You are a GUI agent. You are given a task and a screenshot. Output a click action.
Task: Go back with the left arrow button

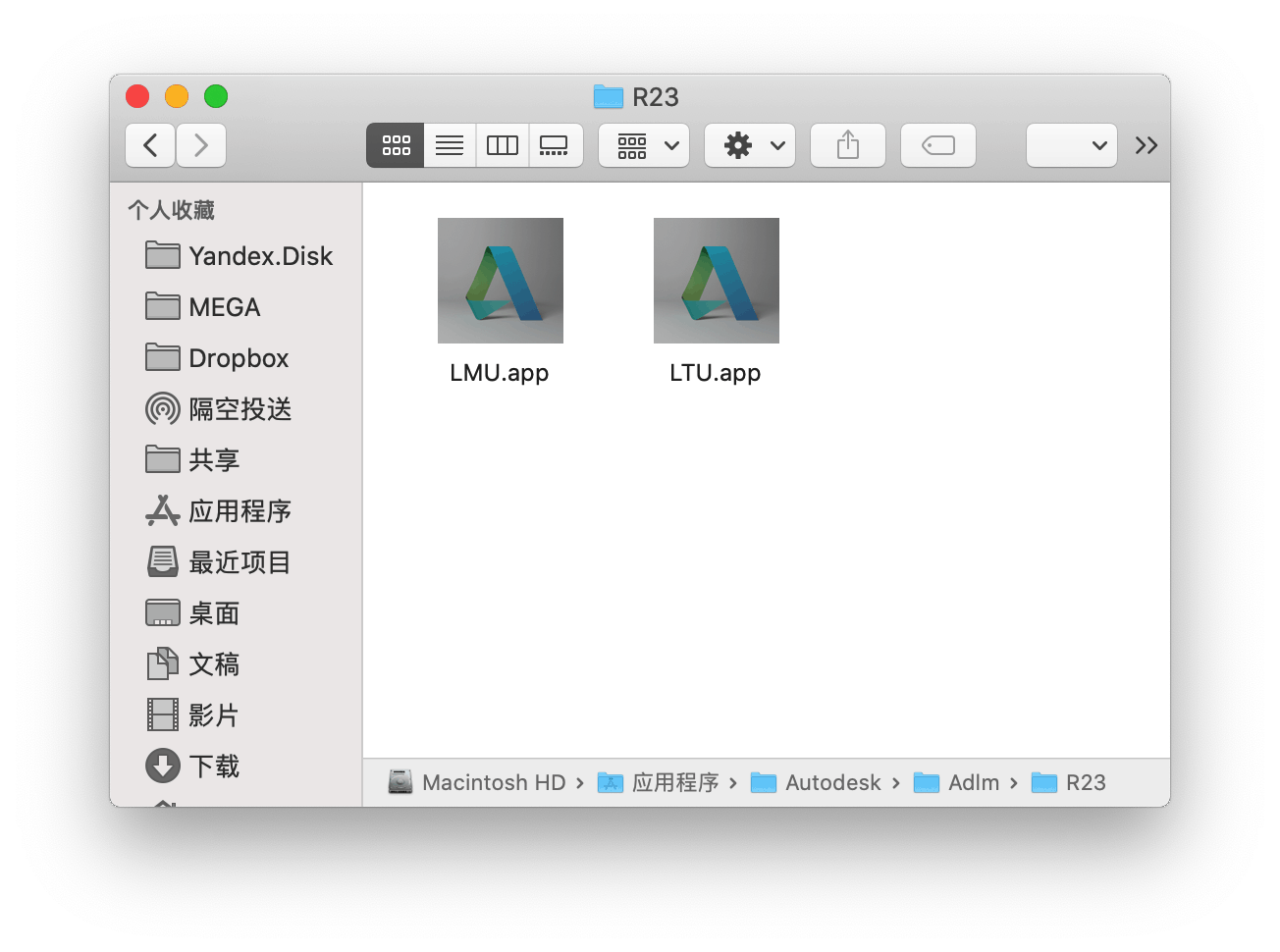tap(150, 145)
